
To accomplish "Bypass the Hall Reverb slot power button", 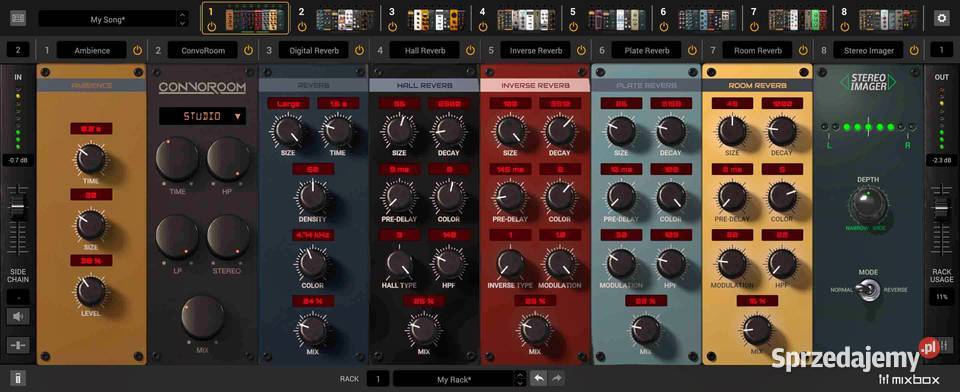I will point(470,50).
